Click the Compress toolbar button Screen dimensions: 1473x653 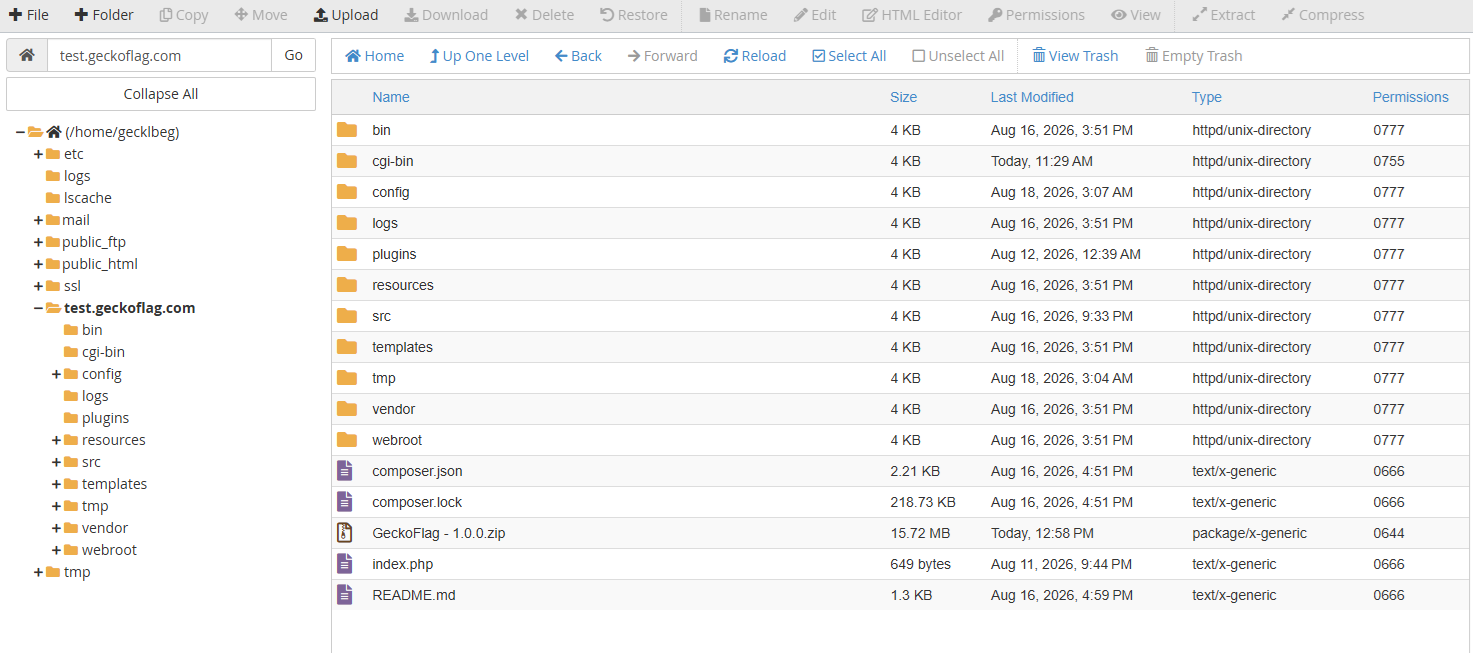click(1322, 15)
